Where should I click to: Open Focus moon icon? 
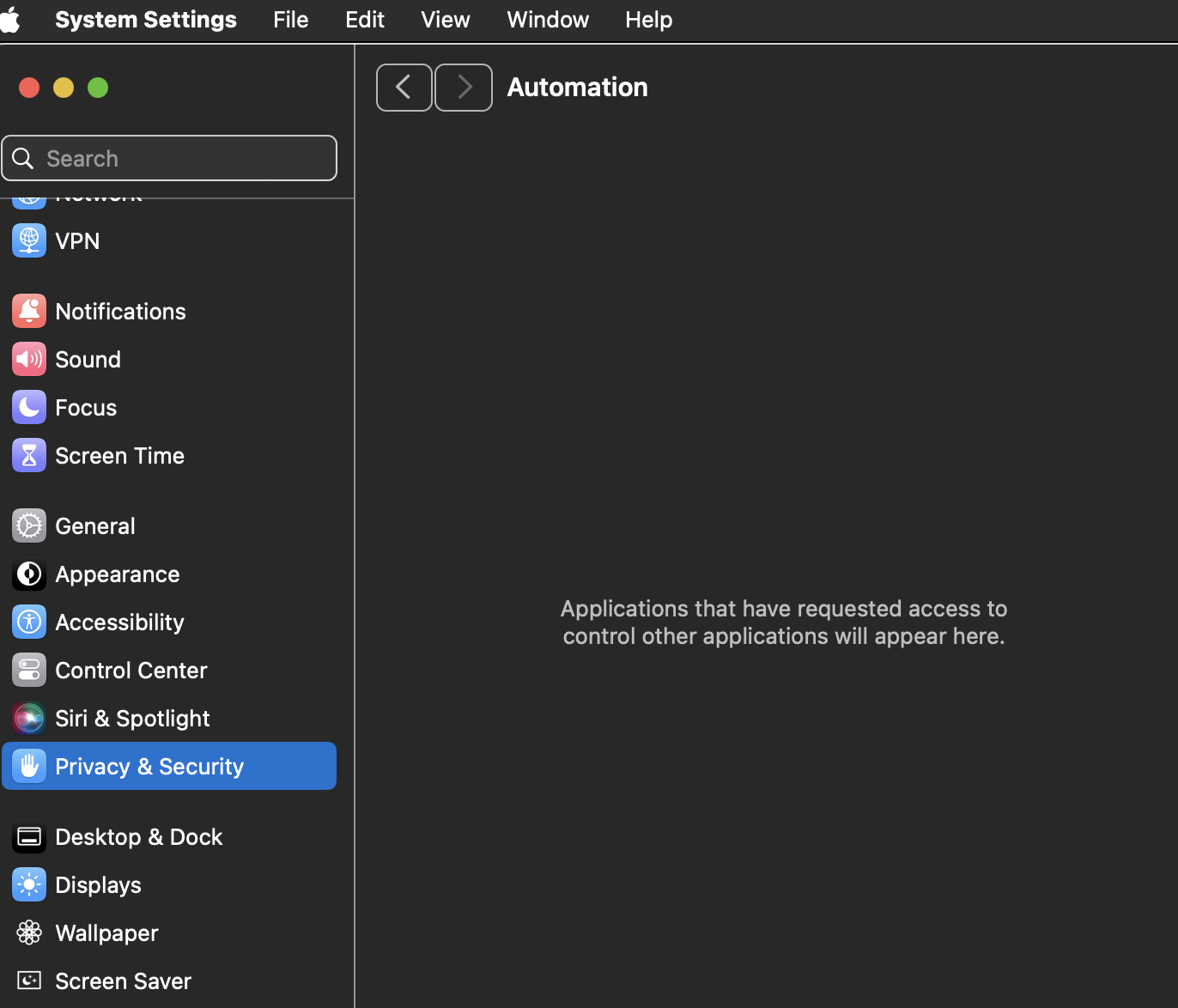click(29, 408)
